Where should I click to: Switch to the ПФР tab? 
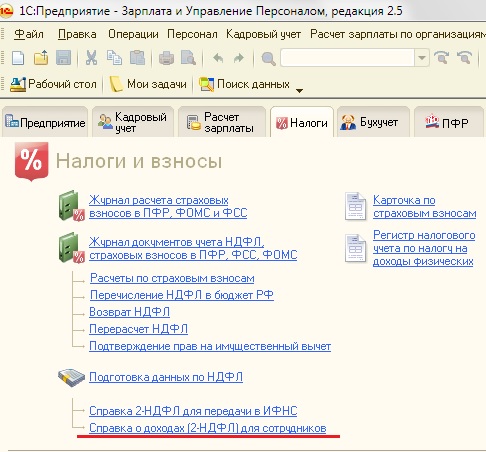coord(448,122)
